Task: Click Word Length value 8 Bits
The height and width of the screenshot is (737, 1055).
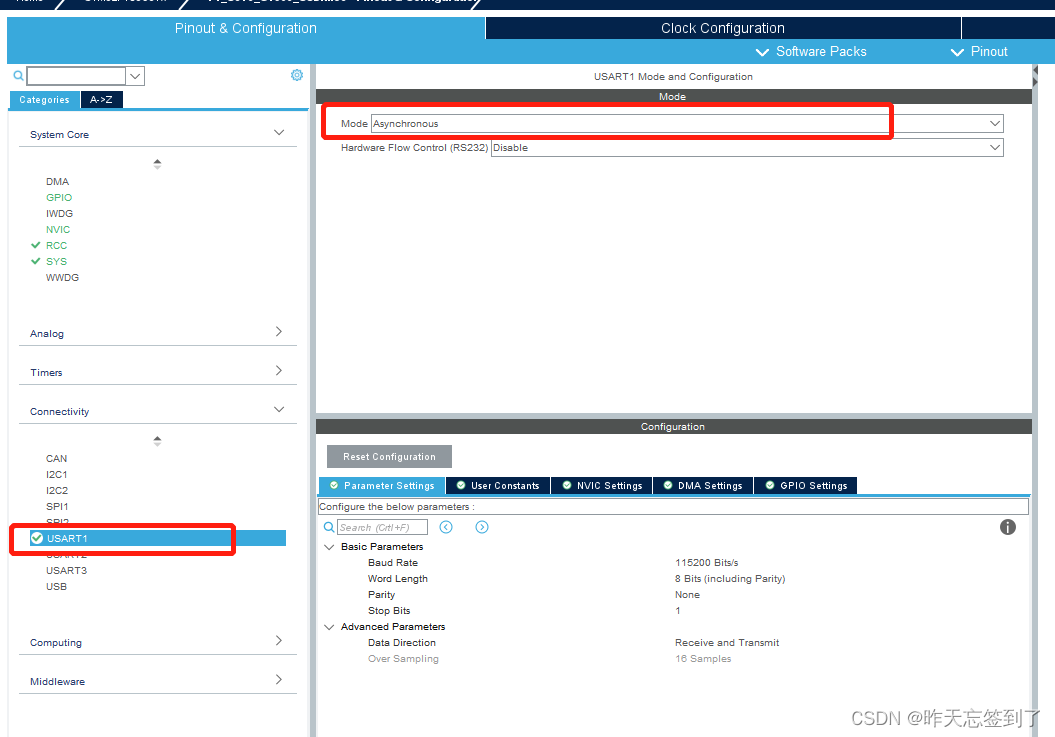Action: pyautogui.click(x=730, y=578)
